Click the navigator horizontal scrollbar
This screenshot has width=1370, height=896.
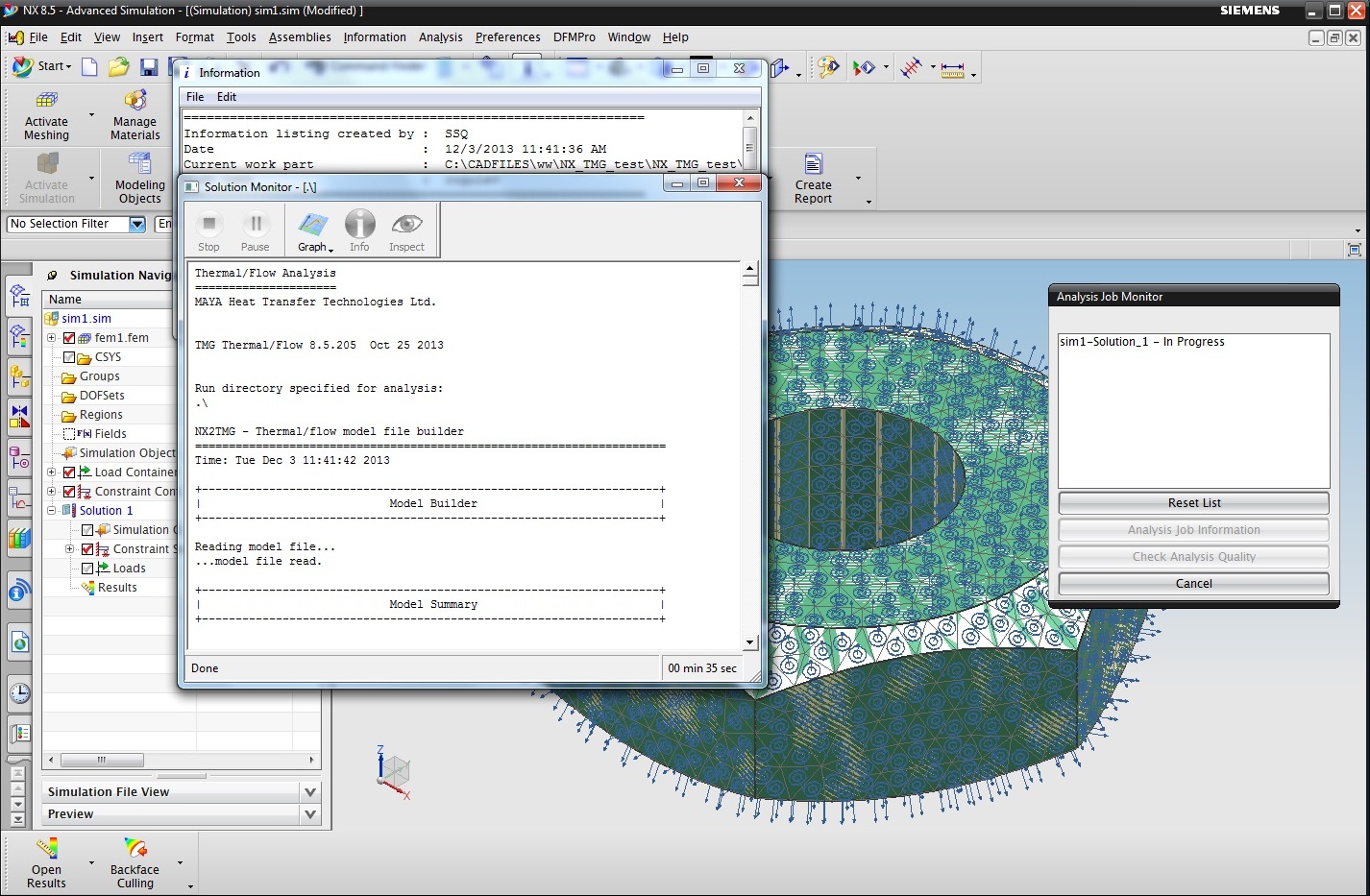point(102,760)
